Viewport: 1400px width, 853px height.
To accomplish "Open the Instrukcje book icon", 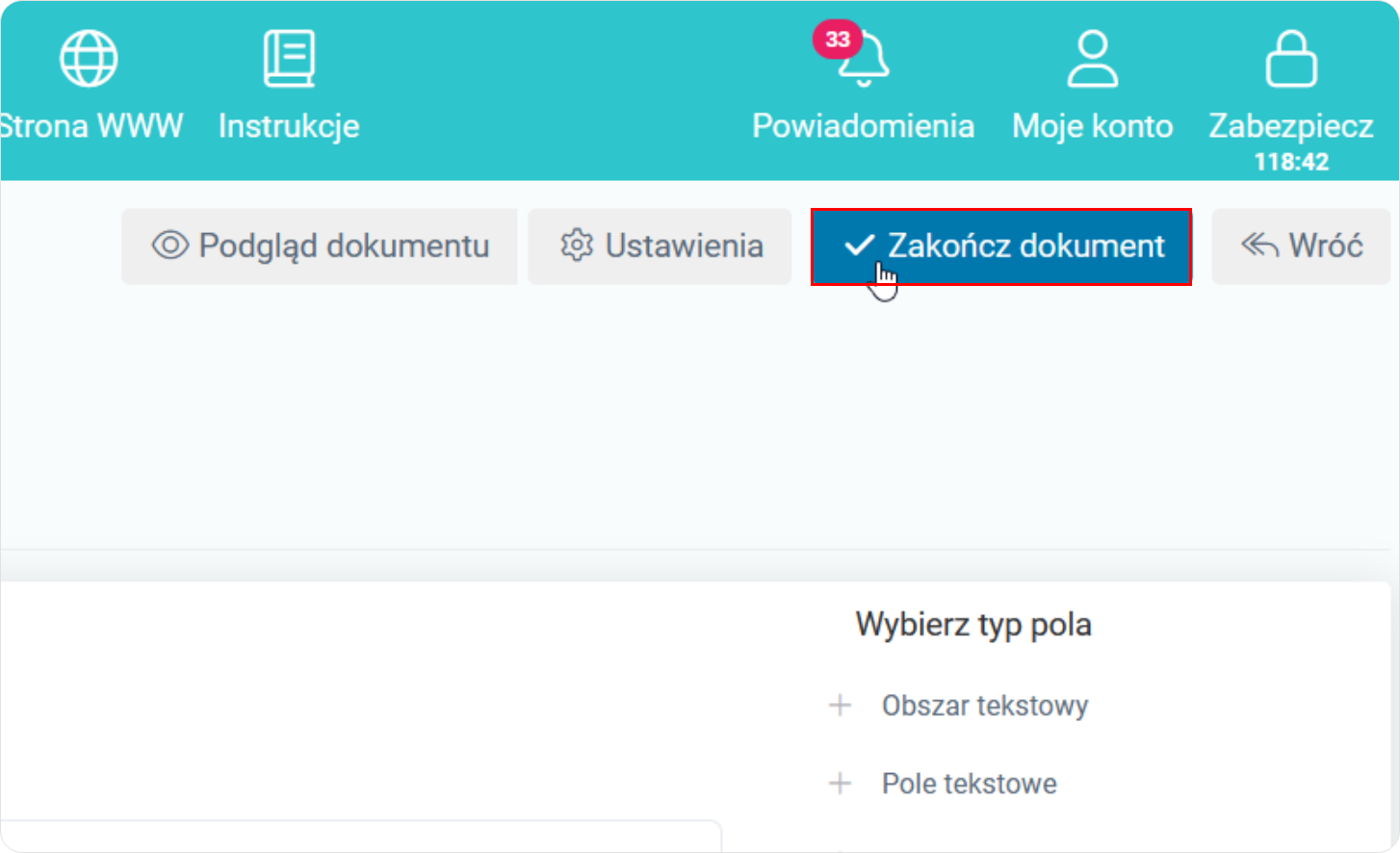I will (x=289, y=59).
